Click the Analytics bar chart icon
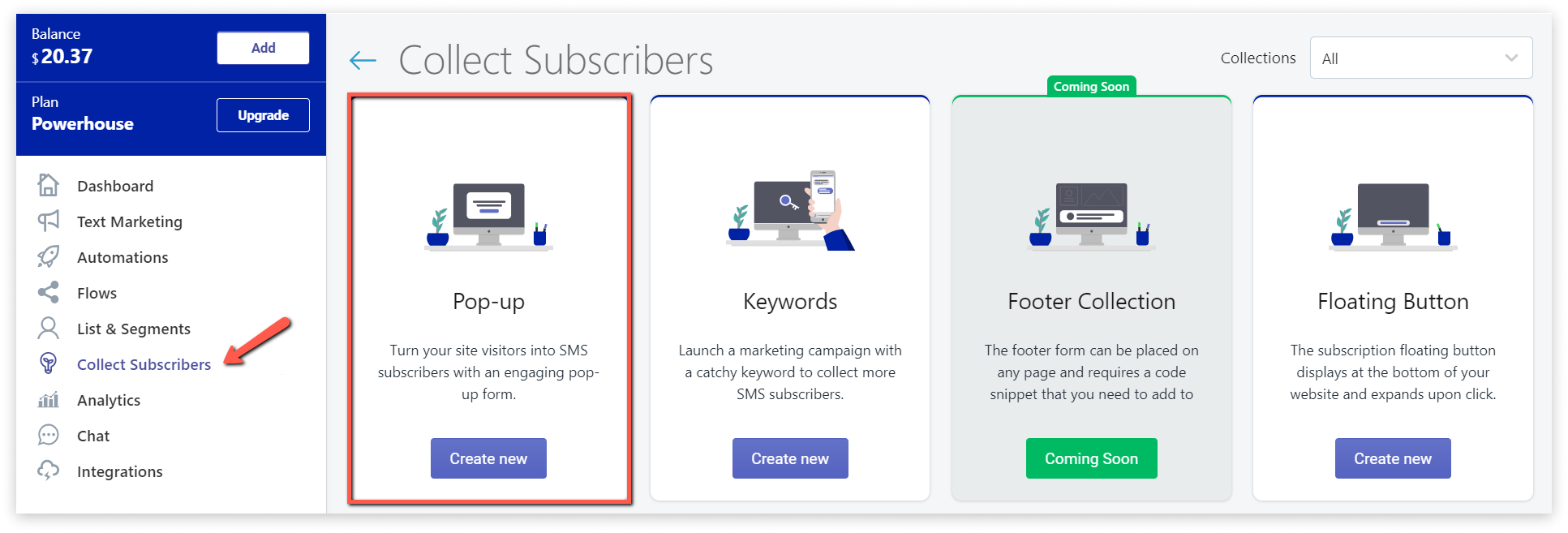This screenshot has width=1568, height=533. click(x=49, y=399)
